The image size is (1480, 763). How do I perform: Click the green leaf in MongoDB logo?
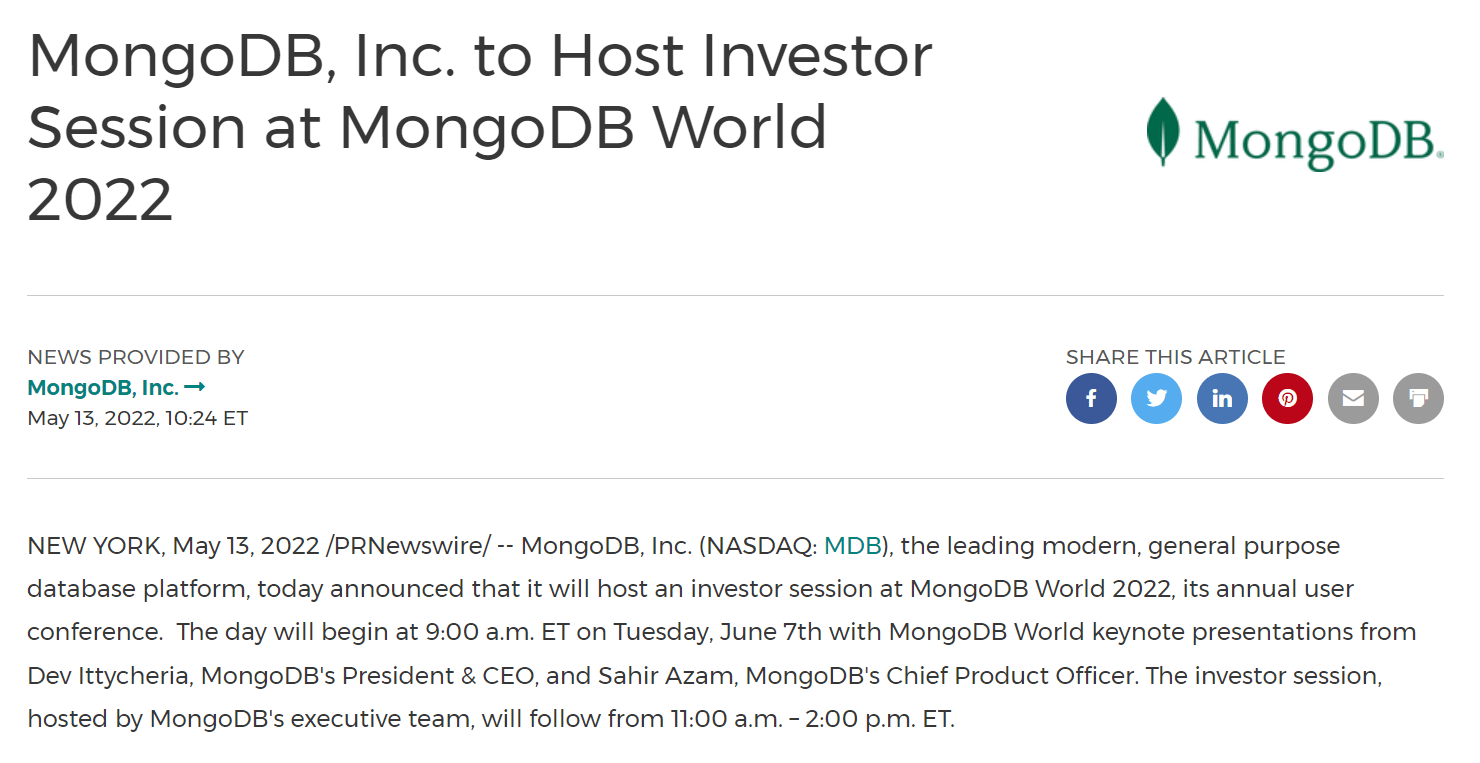pos(1162,131)
